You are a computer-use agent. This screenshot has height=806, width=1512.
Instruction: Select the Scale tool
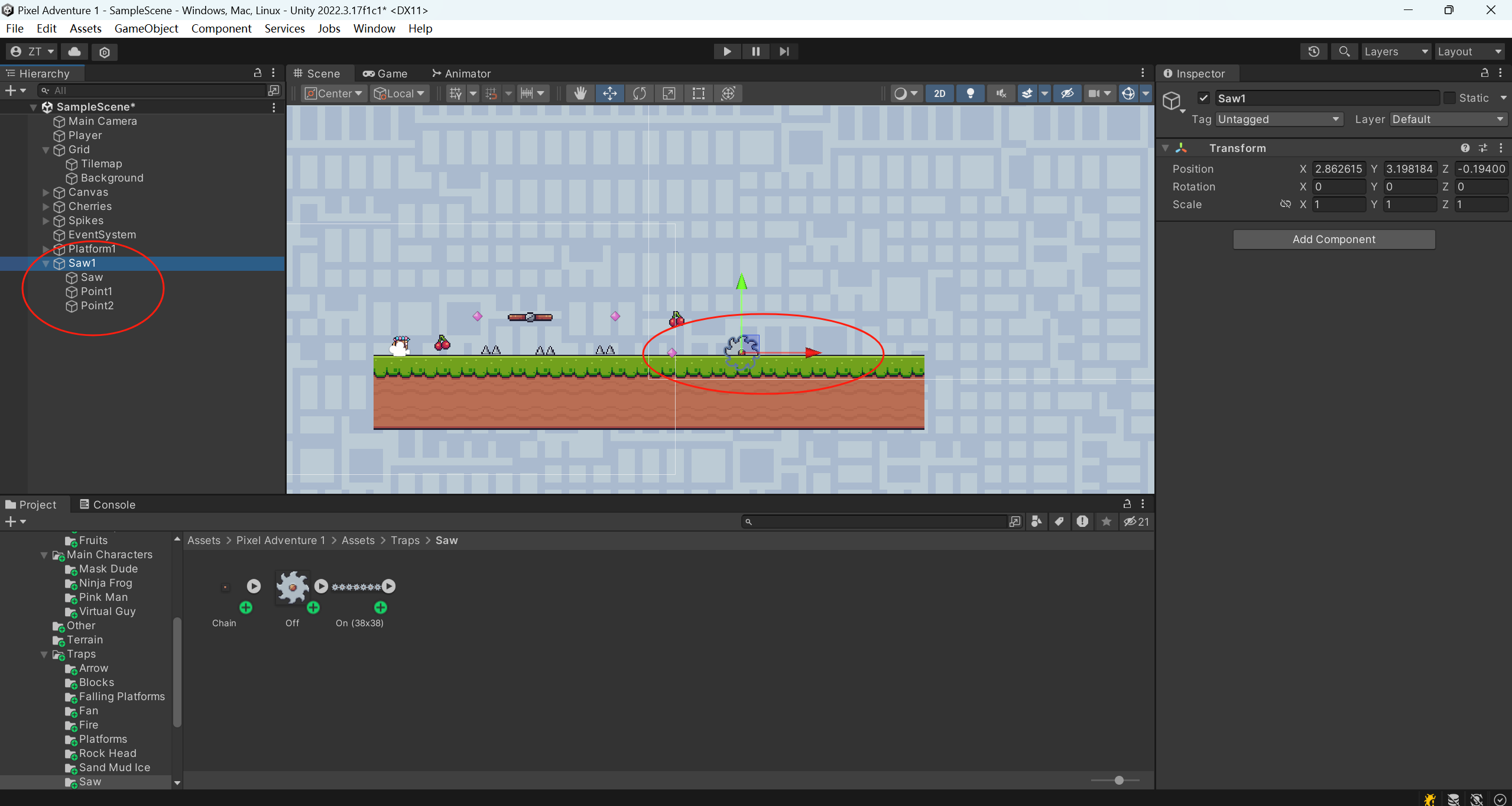coord(669,93)
